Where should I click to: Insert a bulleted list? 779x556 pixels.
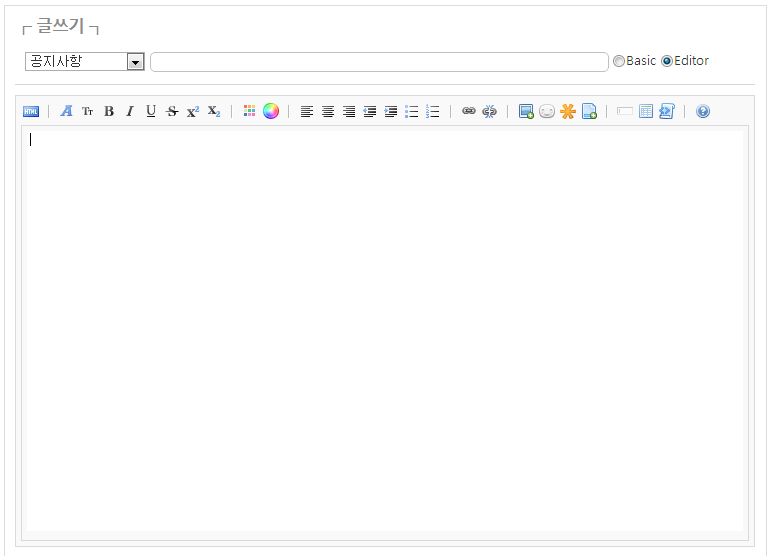pos(412,112)
